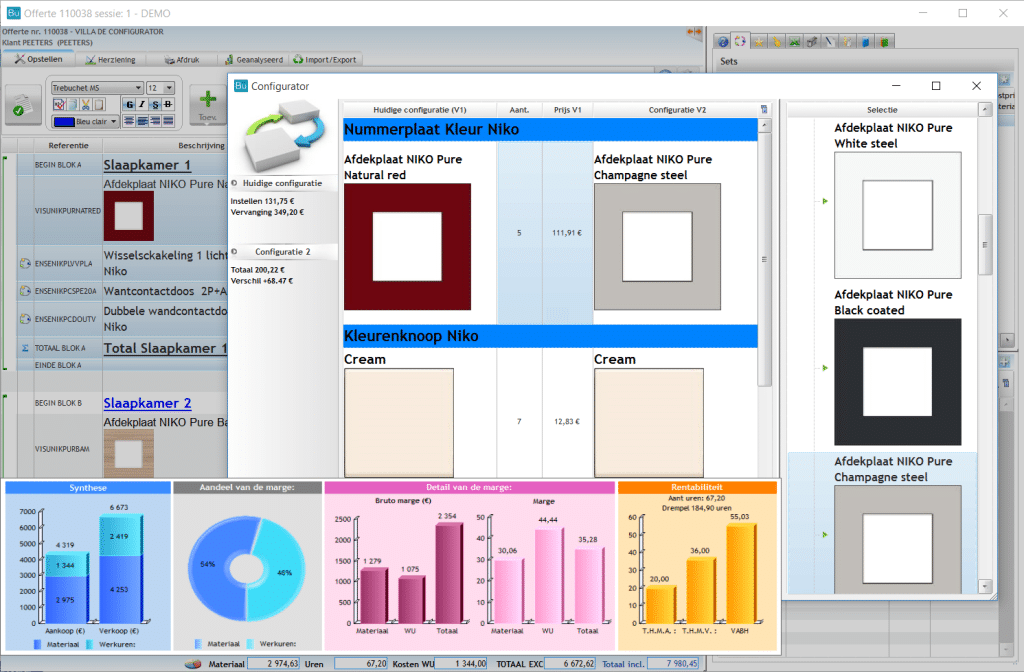Toggle bold G text formatting

[x=129, y=104]
